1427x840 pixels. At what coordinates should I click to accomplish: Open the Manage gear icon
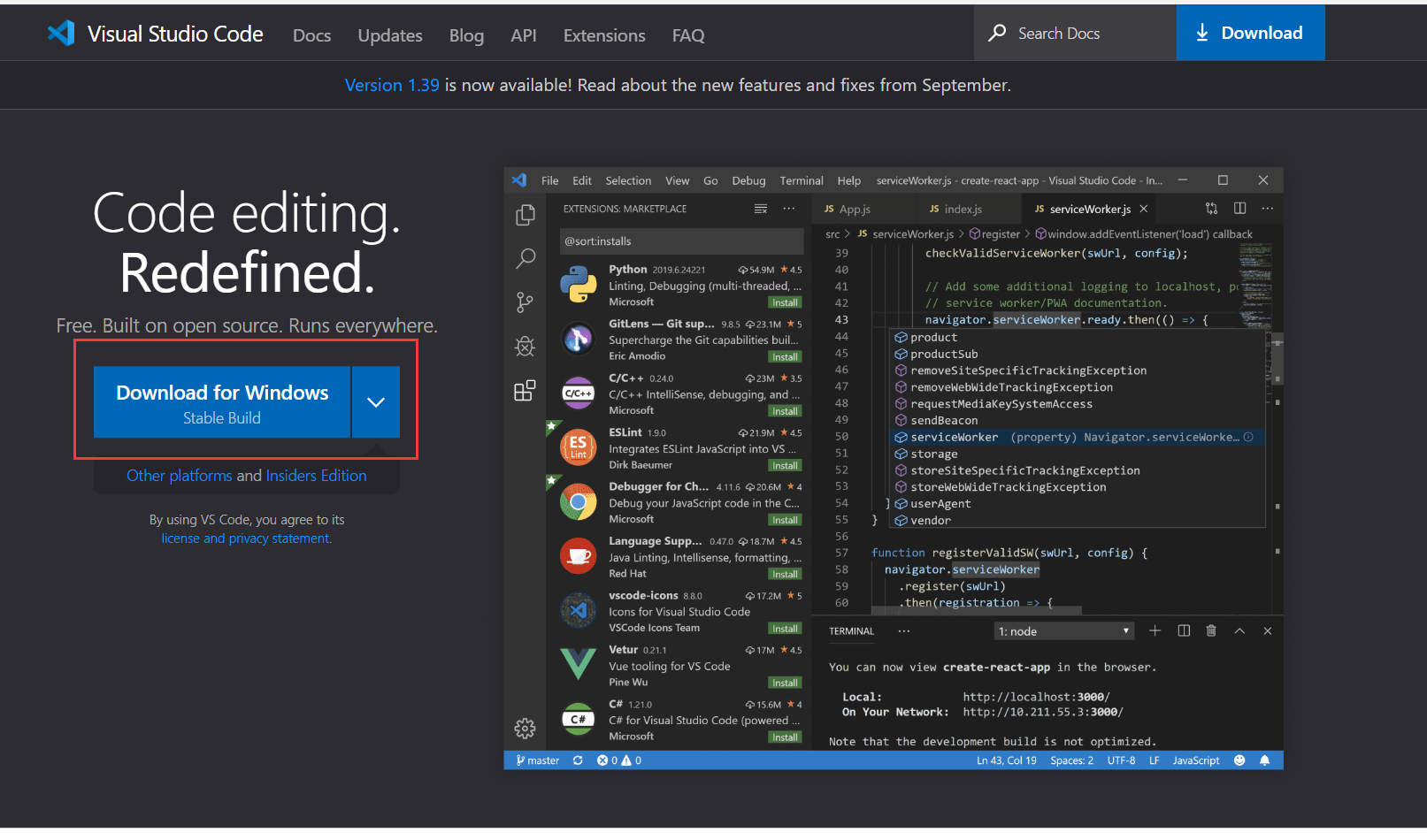(526, 728)
